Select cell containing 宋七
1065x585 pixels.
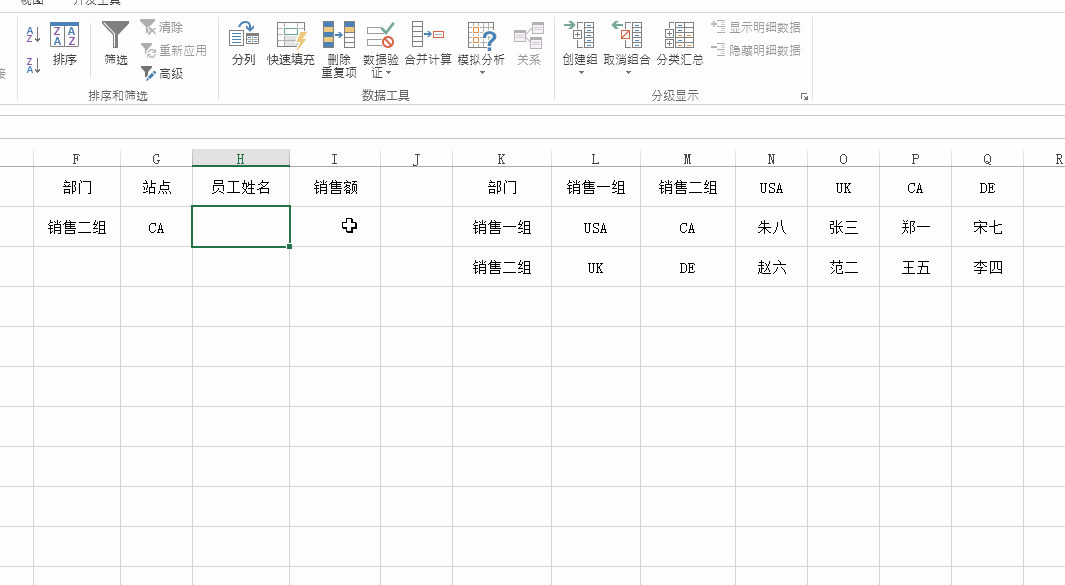[x=988, y=228]
